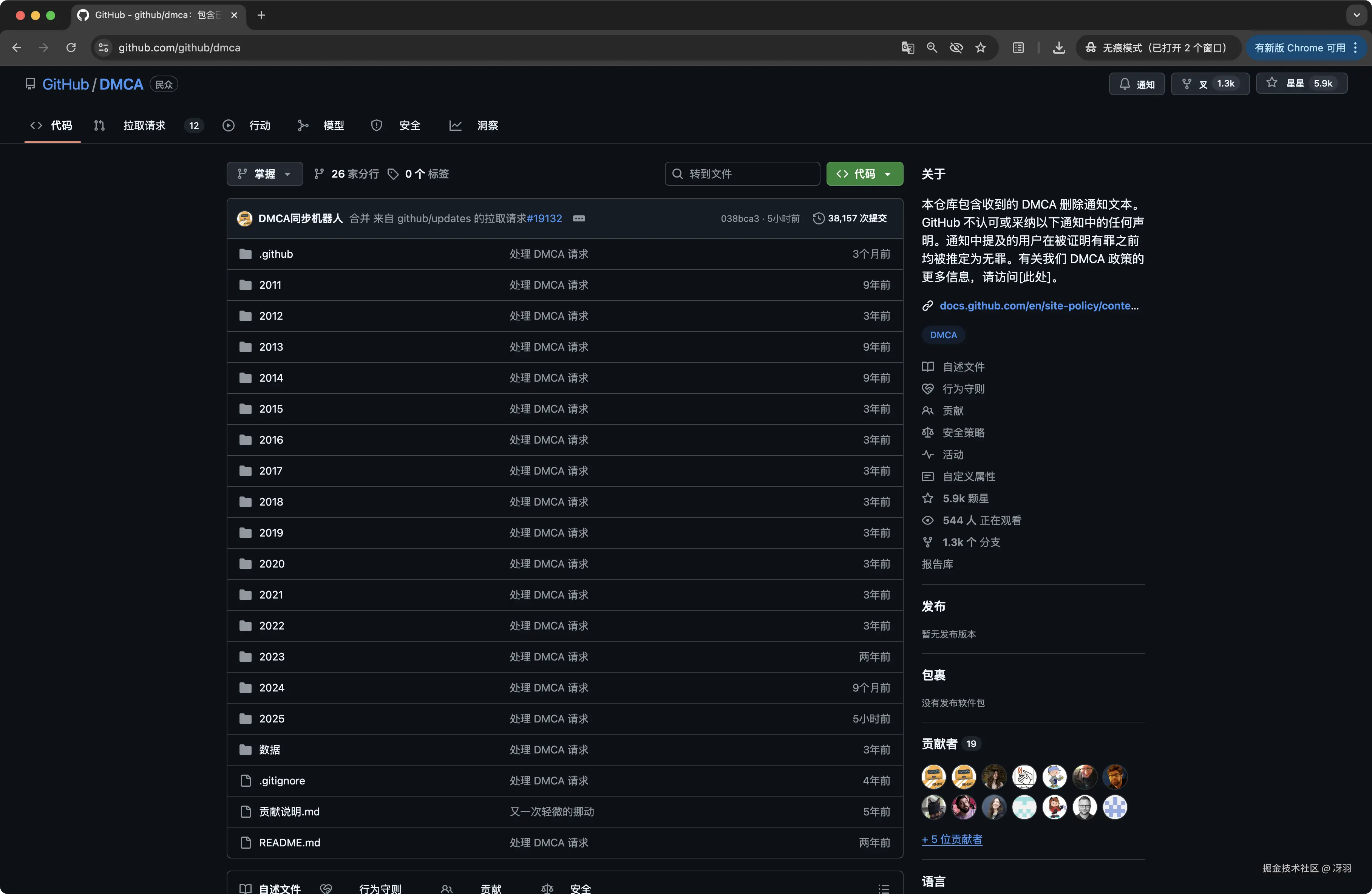
Task: Open pull request #19132 link
Action: [x=544, y=219]
